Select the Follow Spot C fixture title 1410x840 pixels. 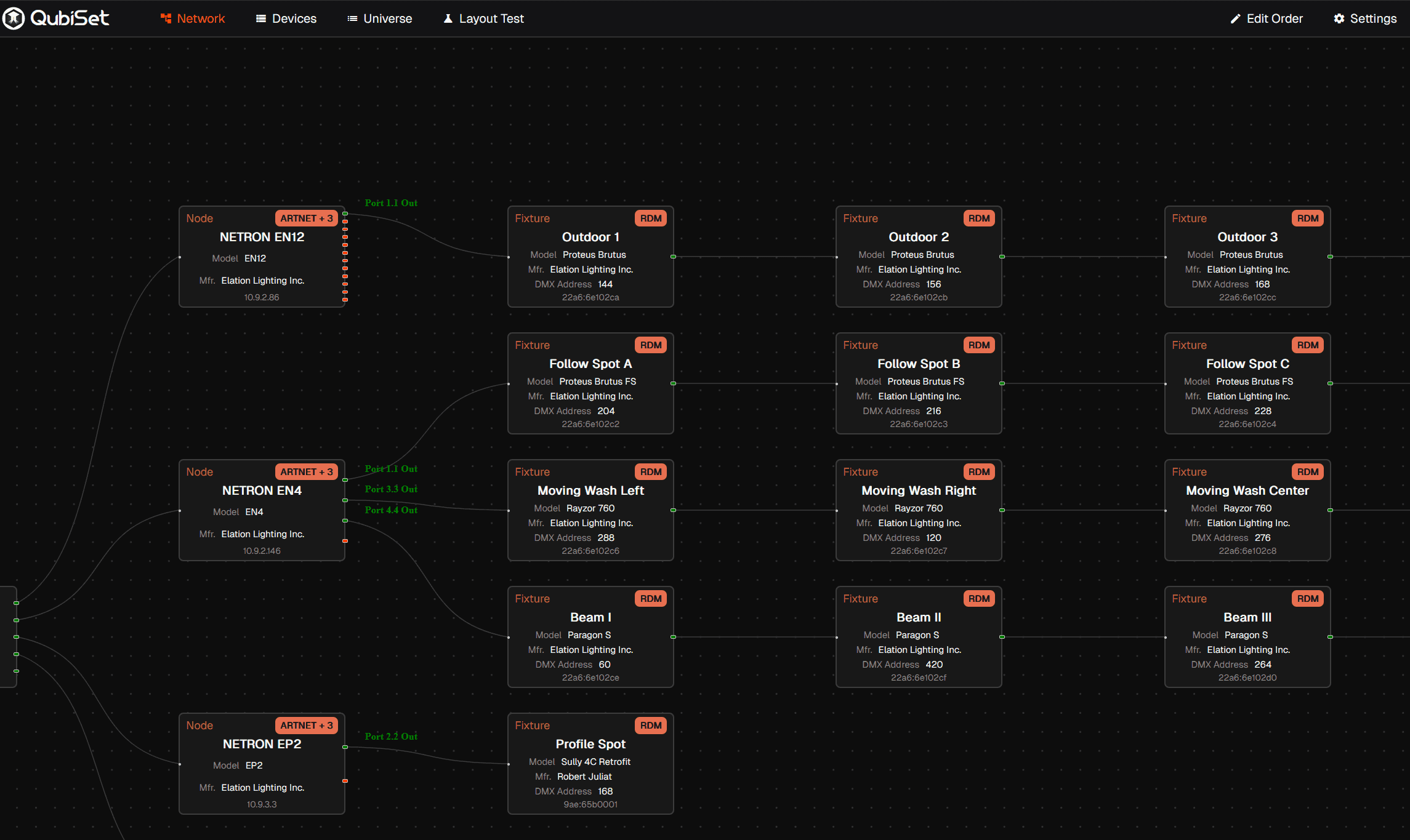pyautogui.click(x=1247, y=364)
